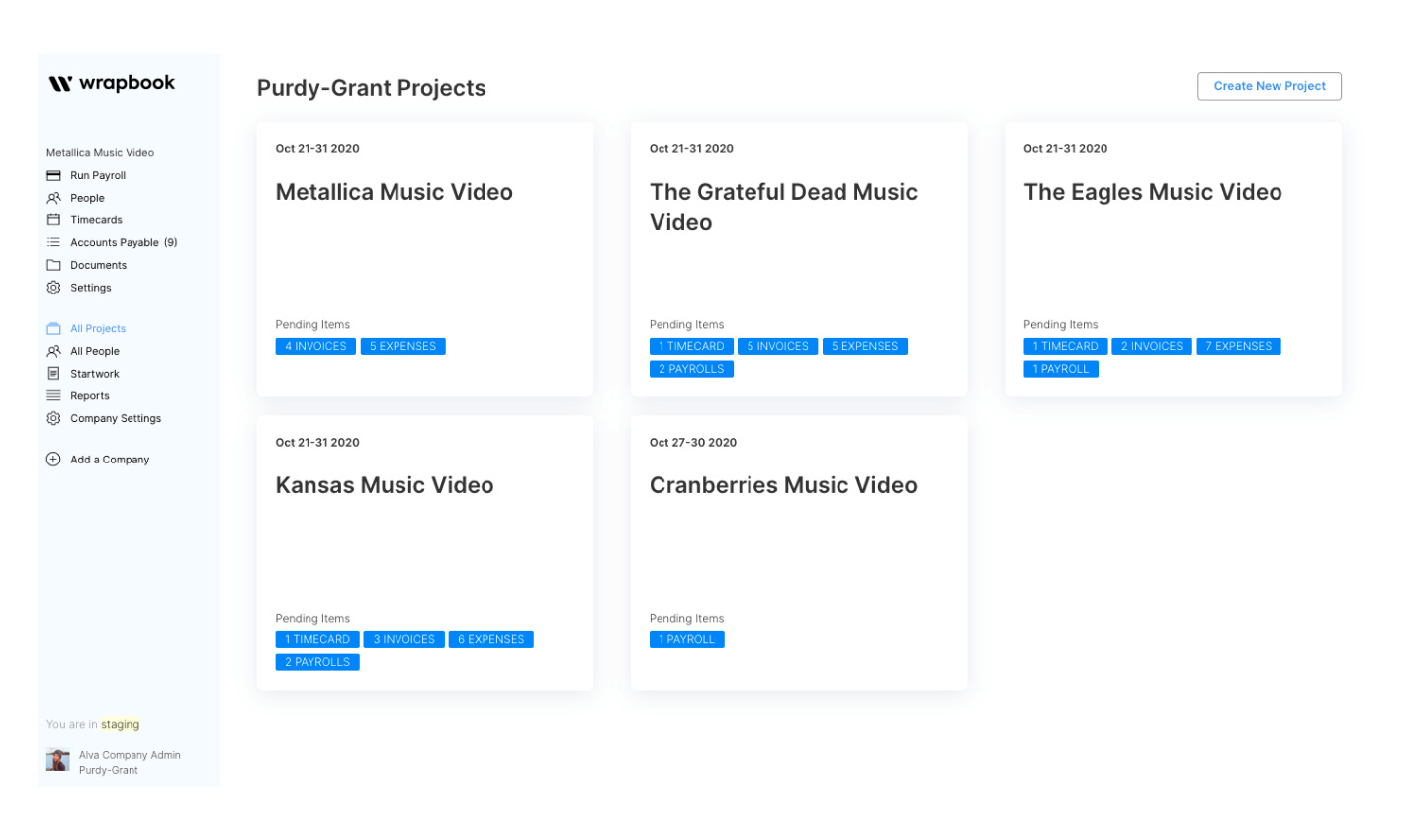Screen dimensions: 1412x840
Task: Click the Wrapbook logo
Action: click(x=112, y=83)
